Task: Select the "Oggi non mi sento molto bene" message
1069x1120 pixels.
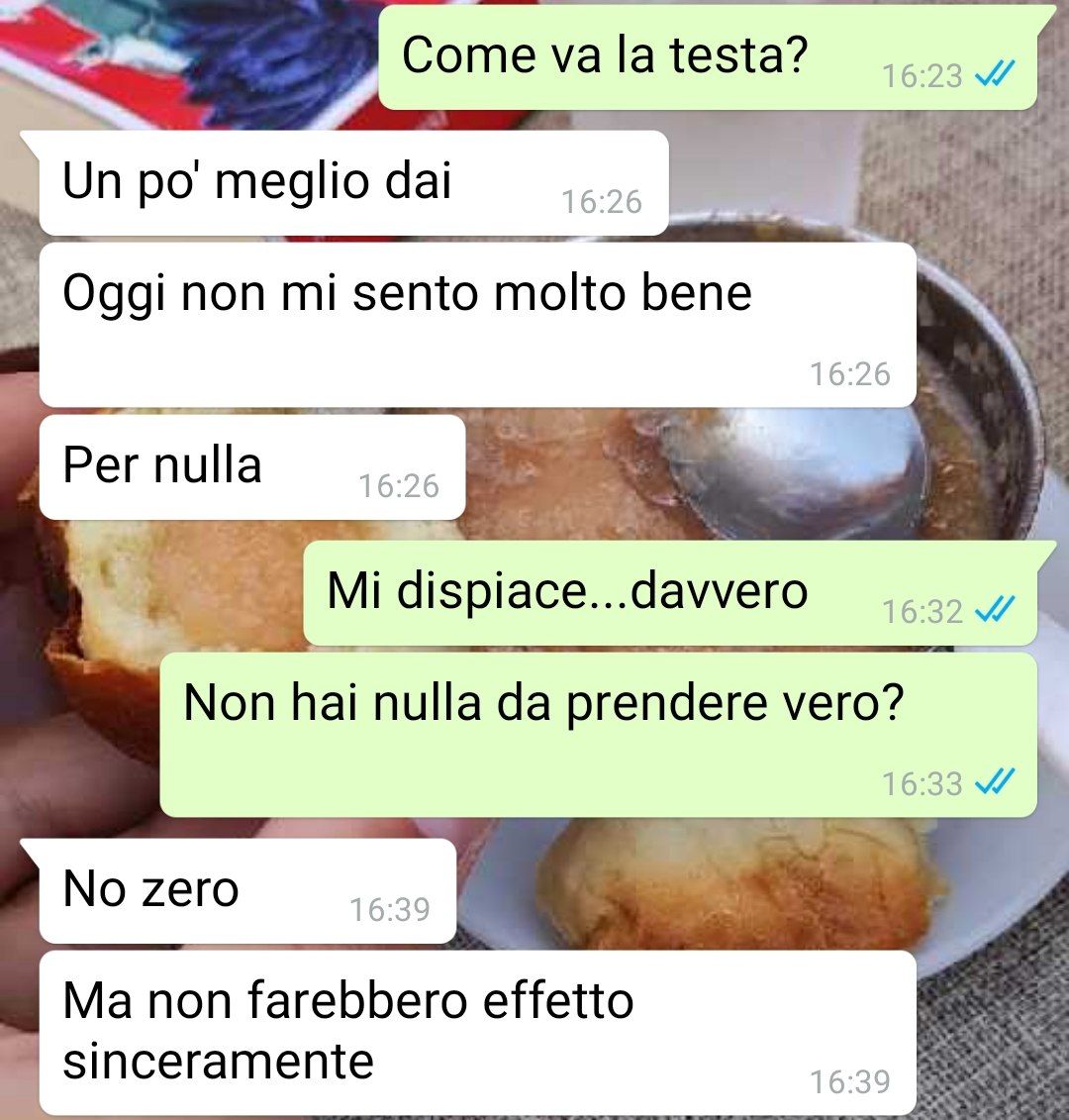Action: 478,325
